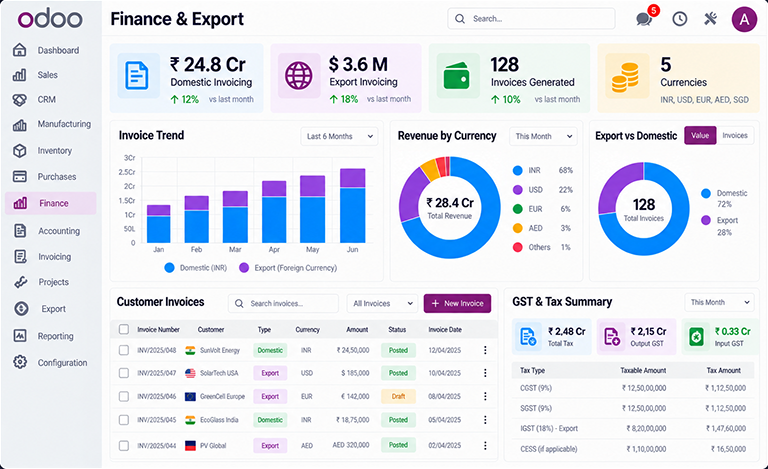Check the INV/2025/048 row checkbox
This screenshot has height=469, width=768.
click(x=124, y=350)
